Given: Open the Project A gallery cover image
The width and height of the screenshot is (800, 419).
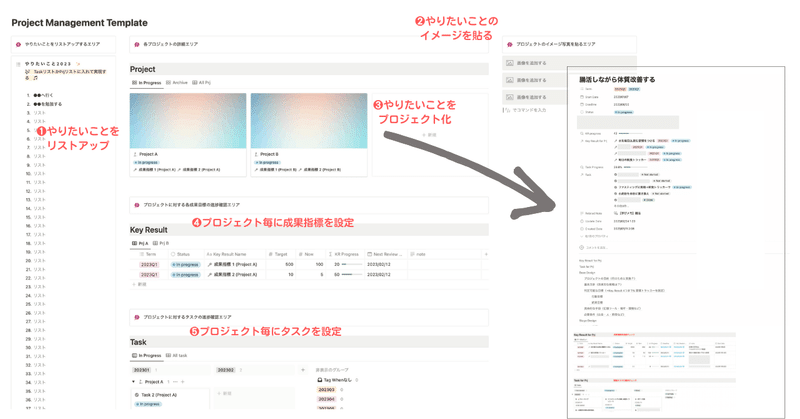Looking at the screenshot, I should tap(188, 121).
